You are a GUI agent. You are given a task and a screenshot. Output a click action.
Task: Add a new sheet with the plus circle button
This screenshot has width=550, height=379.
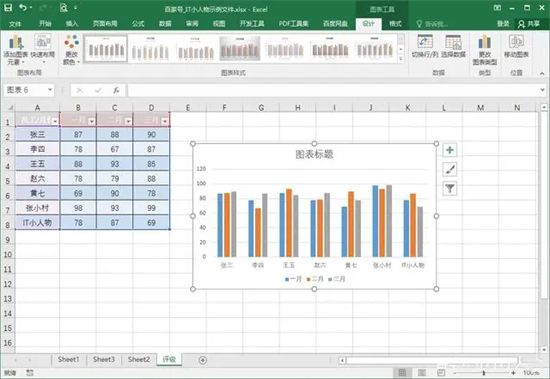tap(203, 360)
